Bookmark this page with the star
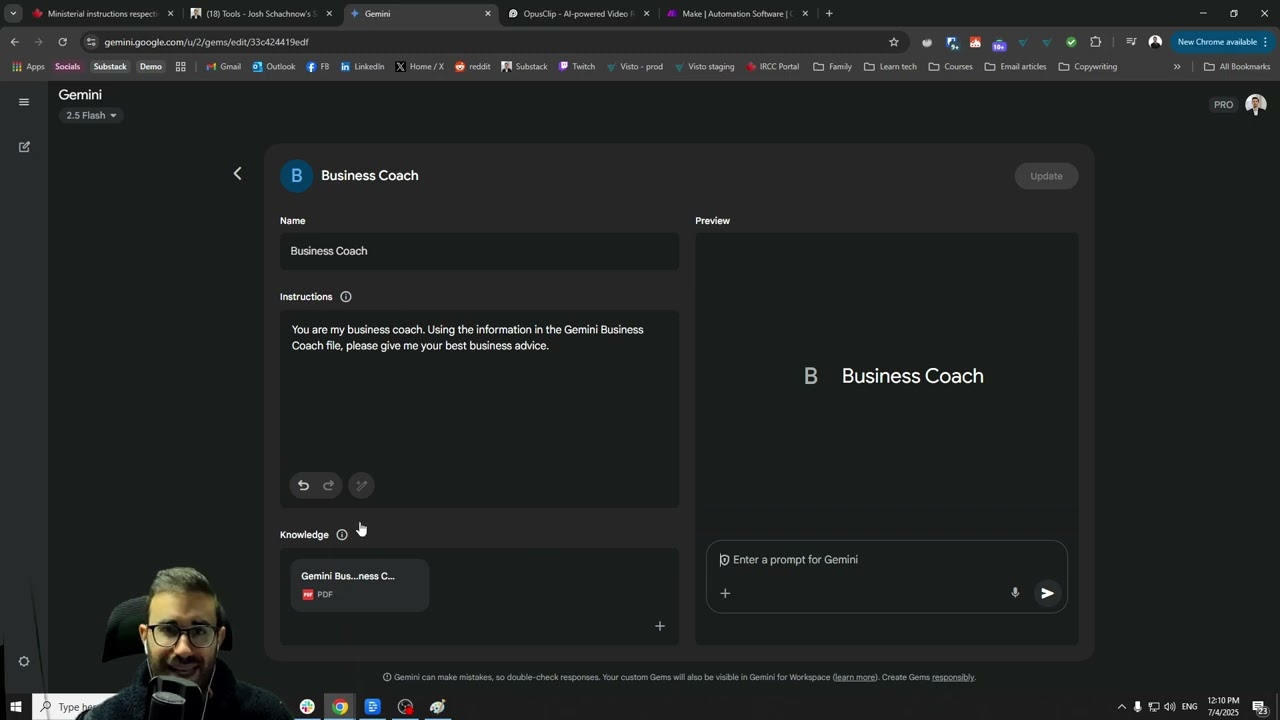Screen dimensions: 1280x720 click(893, 42)
